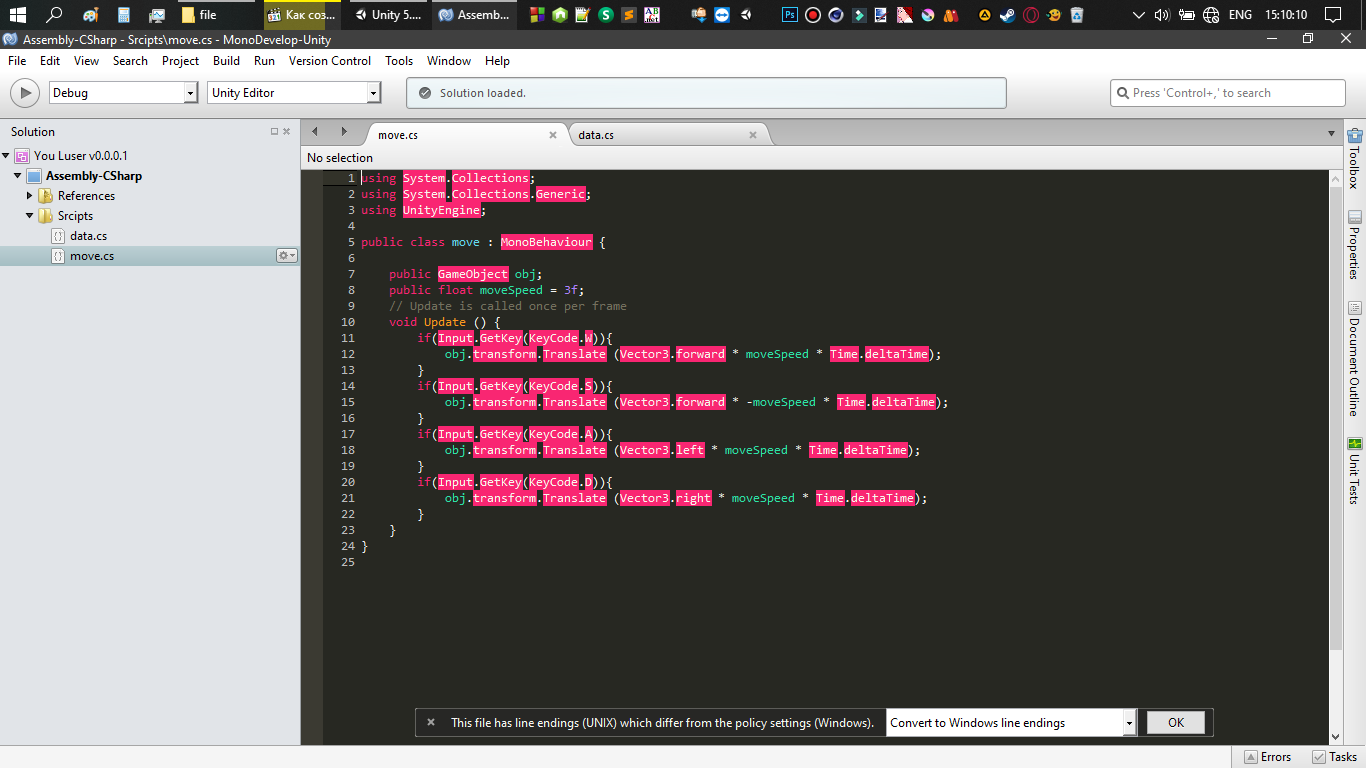Screen dimensions: 1366x768
Task: Open the Convert to Windows line endings dropdown
Action: click(1011, 722)
